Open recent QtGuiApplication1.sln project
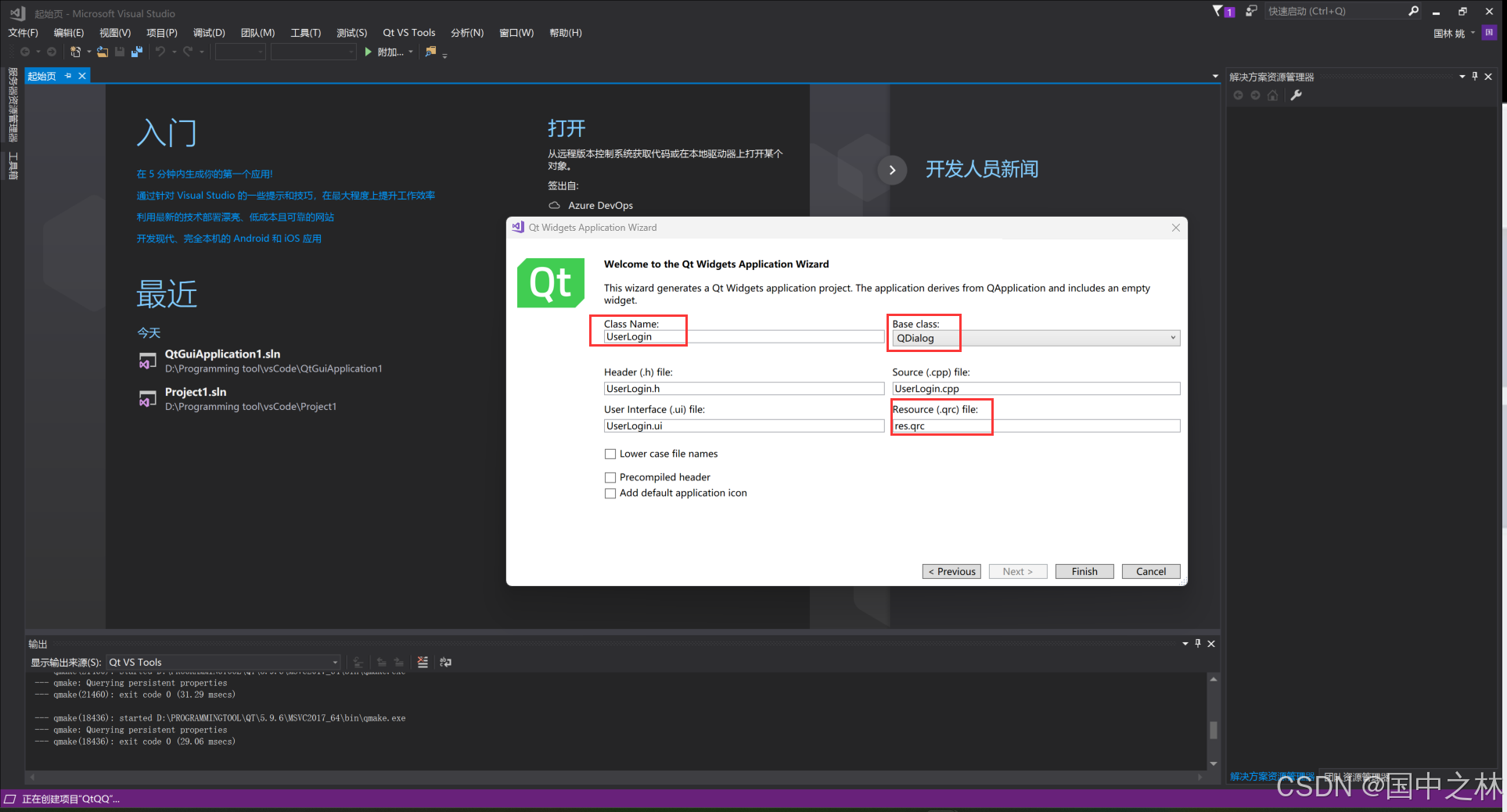Viewport: 1507px width, 812px height. [222, 354]
